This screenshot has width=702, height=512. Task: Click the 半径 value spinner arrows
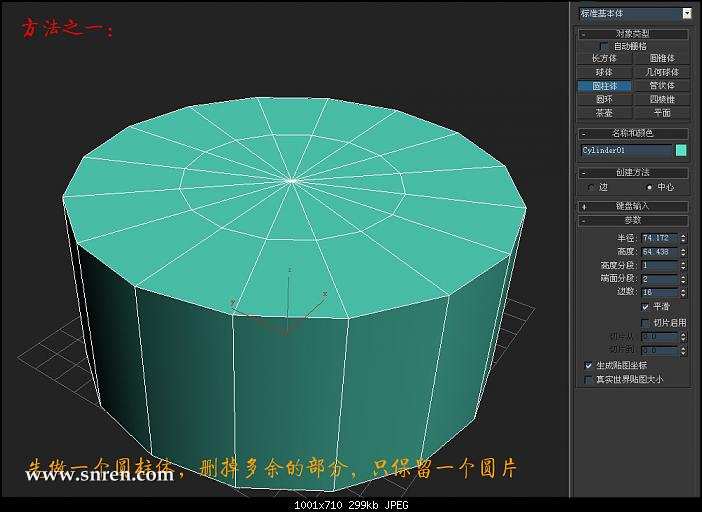(x=684, y=238)
